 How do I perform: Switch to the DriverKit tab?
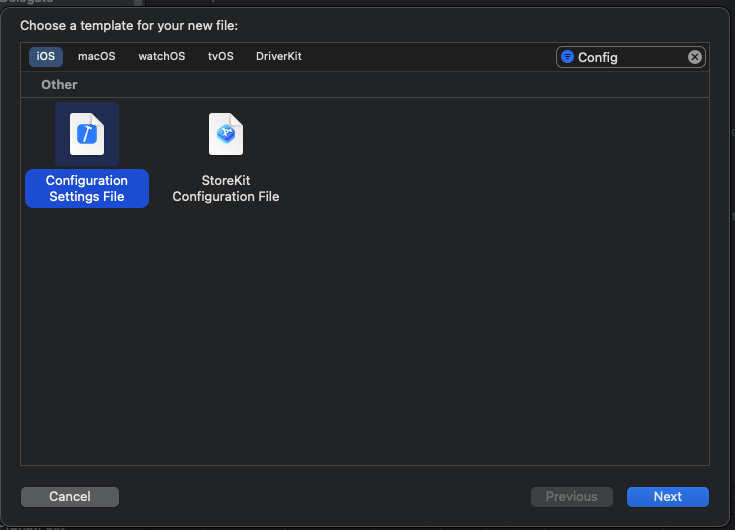[279, 56]
